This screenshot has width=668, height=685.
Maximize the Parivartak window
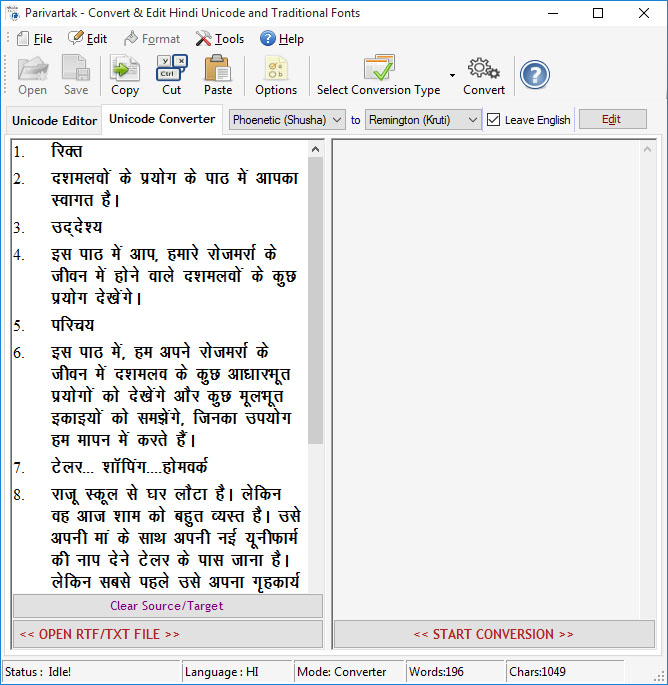pos(598,13)
